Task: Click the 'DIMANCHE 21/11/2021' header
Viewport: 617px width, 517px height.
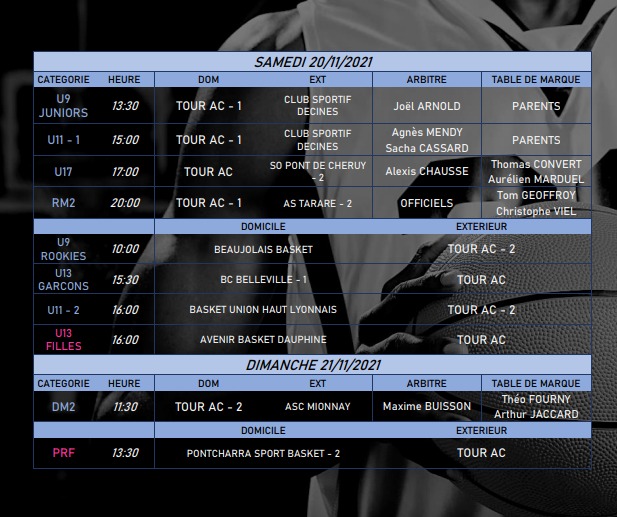Action: click(313, 366)
